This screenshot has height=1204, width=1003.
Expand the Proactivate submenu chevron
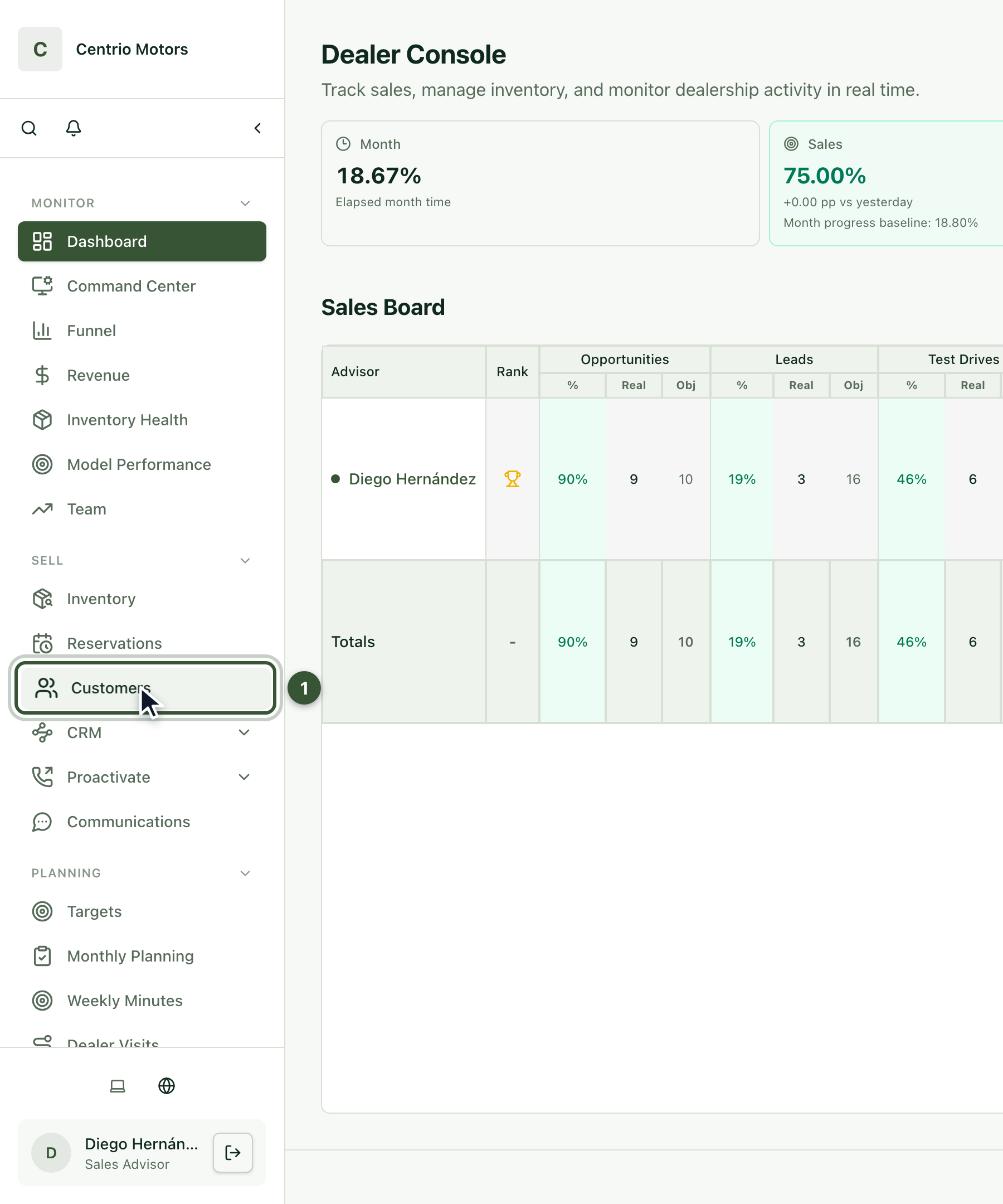pyautogui.click(x=244, y=778)
